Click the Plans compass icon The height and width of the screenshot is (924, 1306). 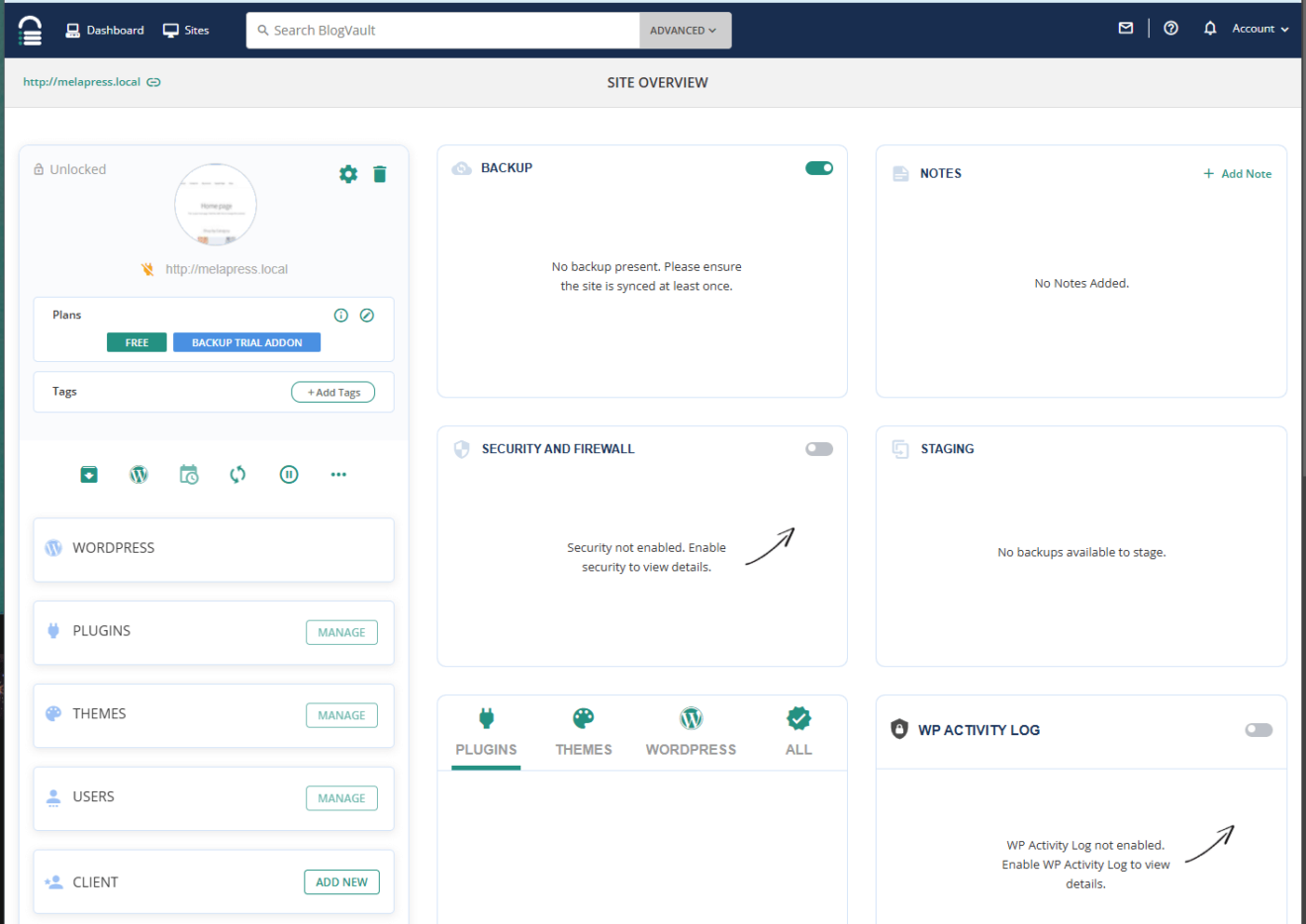(x=367, y=316)
